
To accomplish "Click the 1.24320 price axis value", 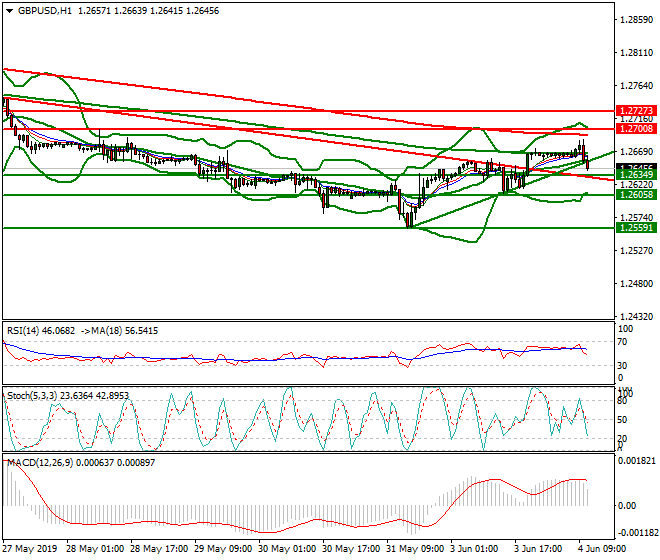I will [637, 317].
